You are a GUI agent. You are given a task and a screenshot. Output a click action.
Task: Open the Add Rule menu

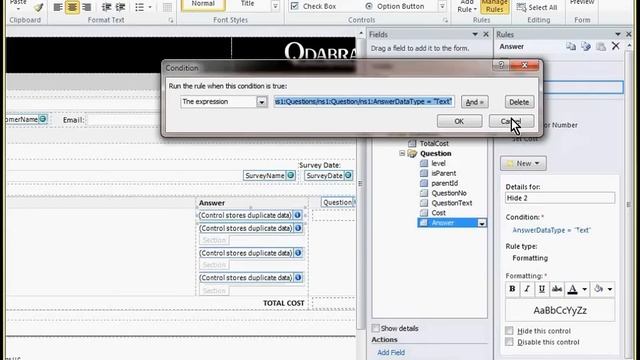pyautogui.click(x=467, y=6)
